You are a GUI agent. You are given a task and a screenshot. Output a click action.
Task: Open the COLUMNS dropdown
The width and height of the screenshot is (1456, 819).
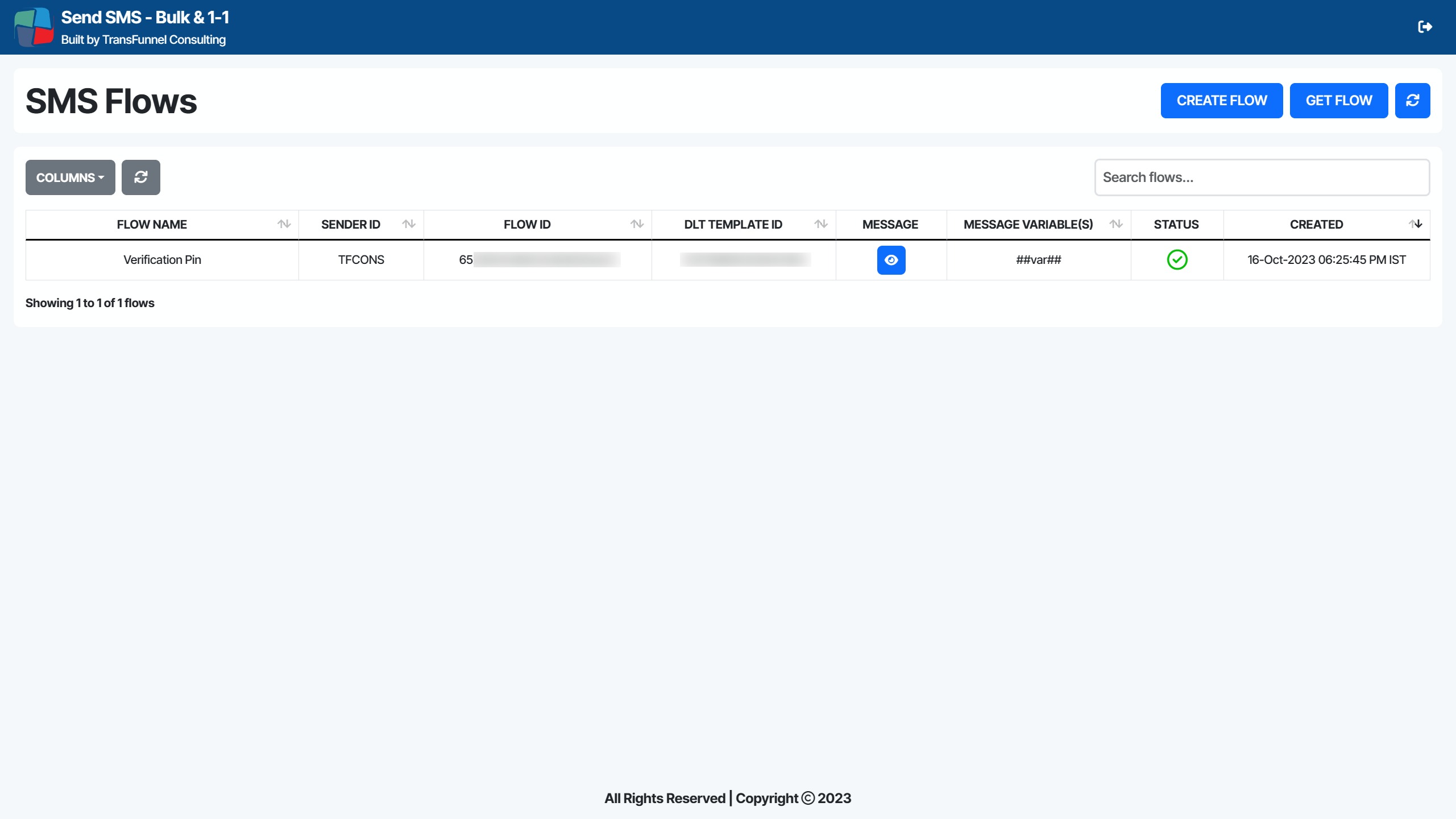[70, 177]
